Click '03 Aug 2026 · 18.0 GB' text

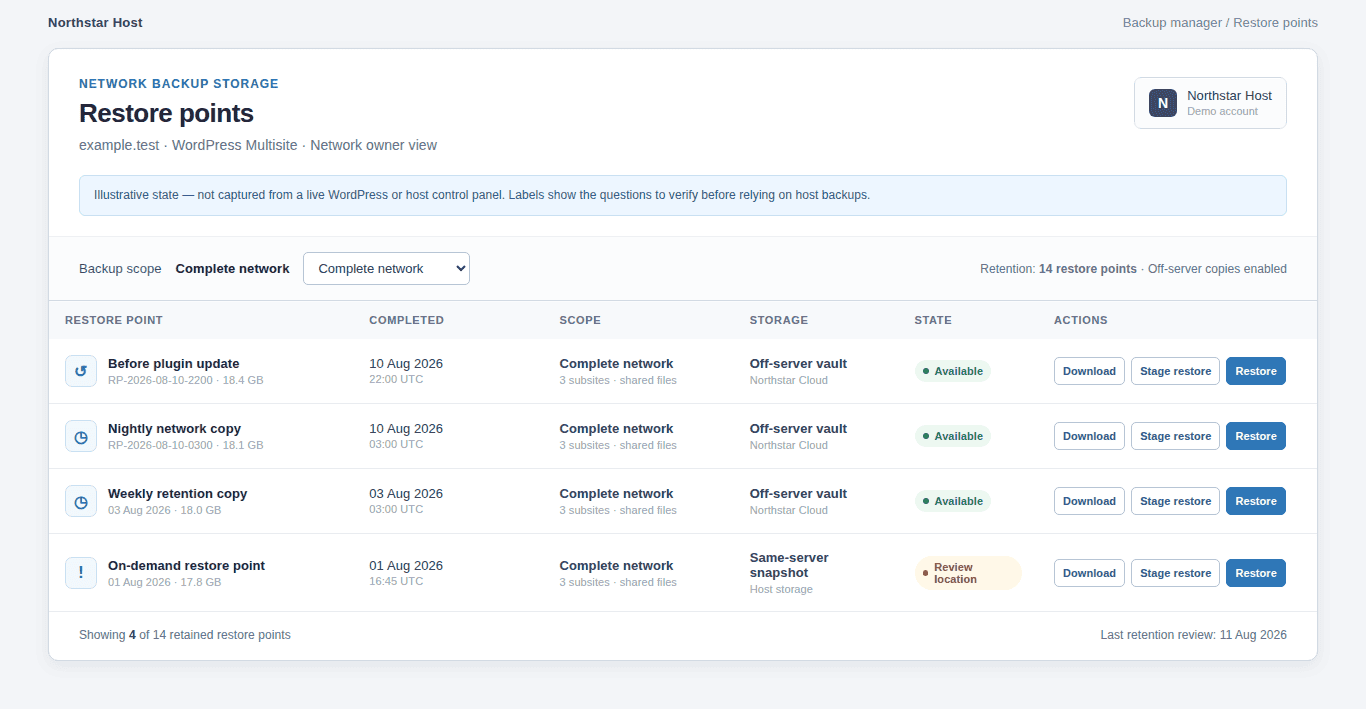[x=164, y=510]
